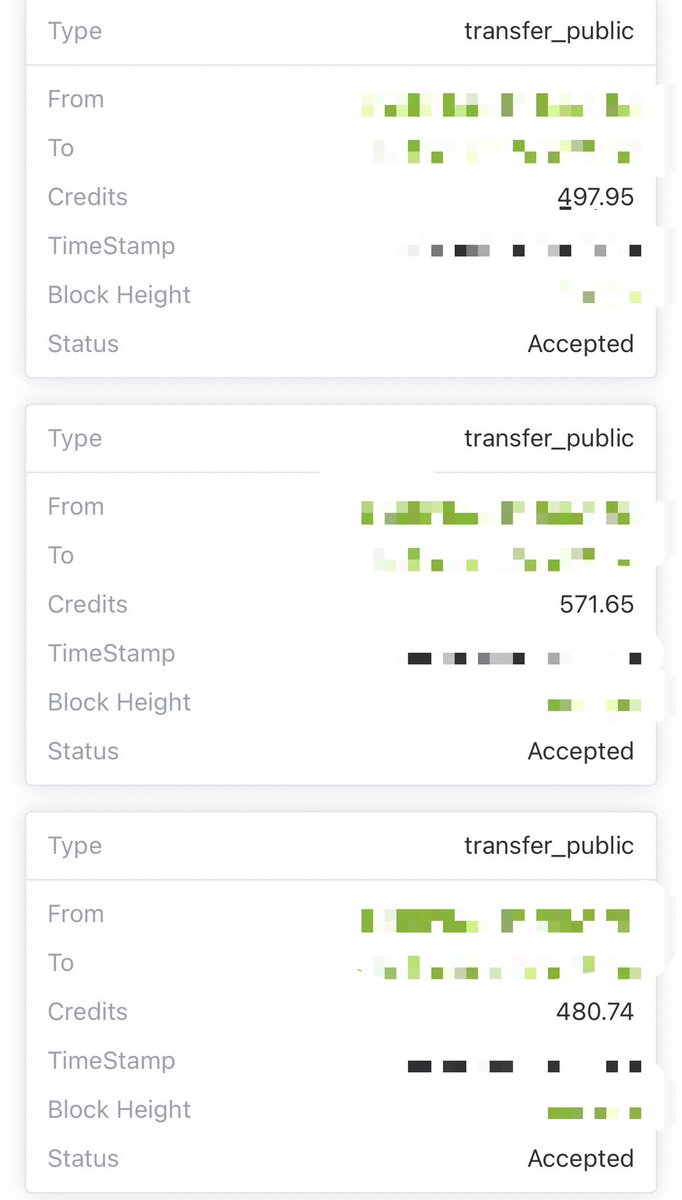The width and height of the screenshot is (682, 1200).
Task: Click transfer_public type in the last card
Action: pyautogui.click(x=549, y=845)
